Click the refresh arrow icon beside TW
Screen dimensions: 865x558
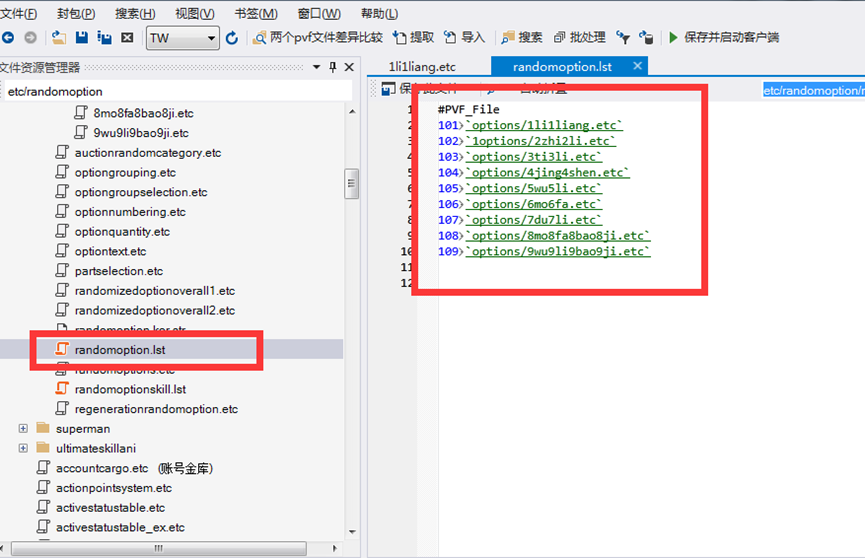232,38
